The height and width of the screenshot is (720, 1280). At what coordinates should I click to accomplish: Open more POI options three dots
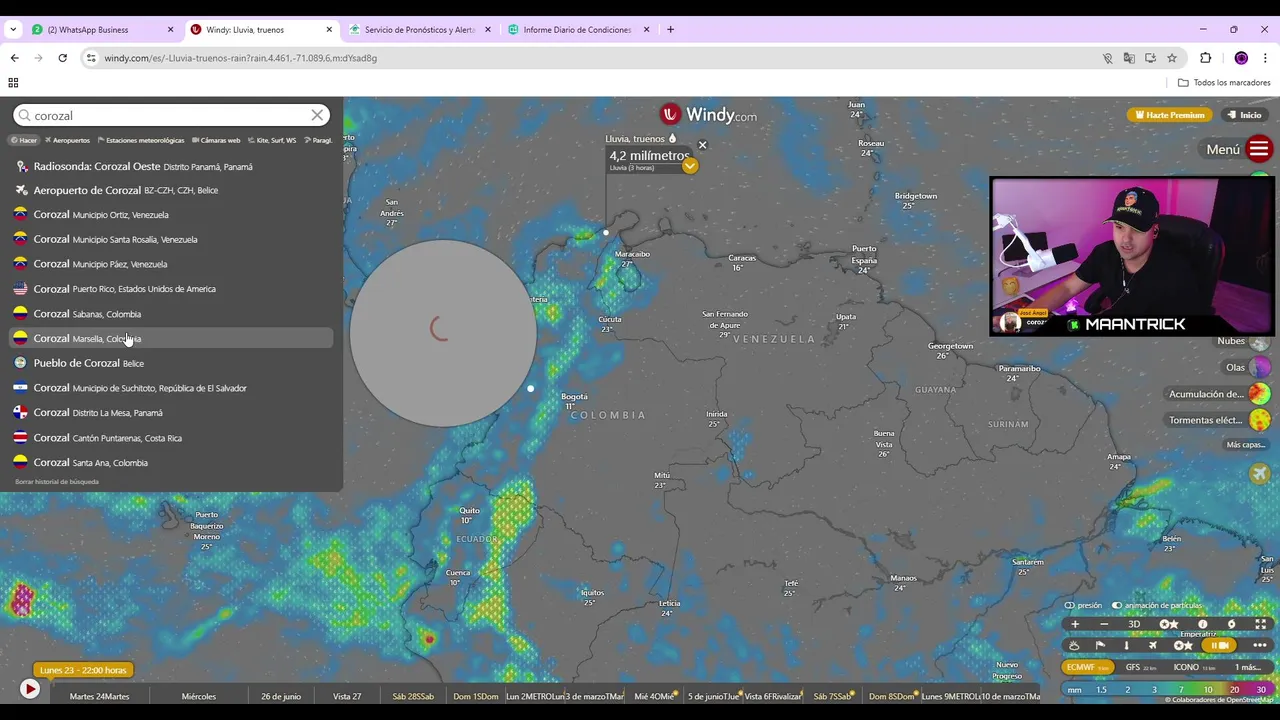(1259, 645)
